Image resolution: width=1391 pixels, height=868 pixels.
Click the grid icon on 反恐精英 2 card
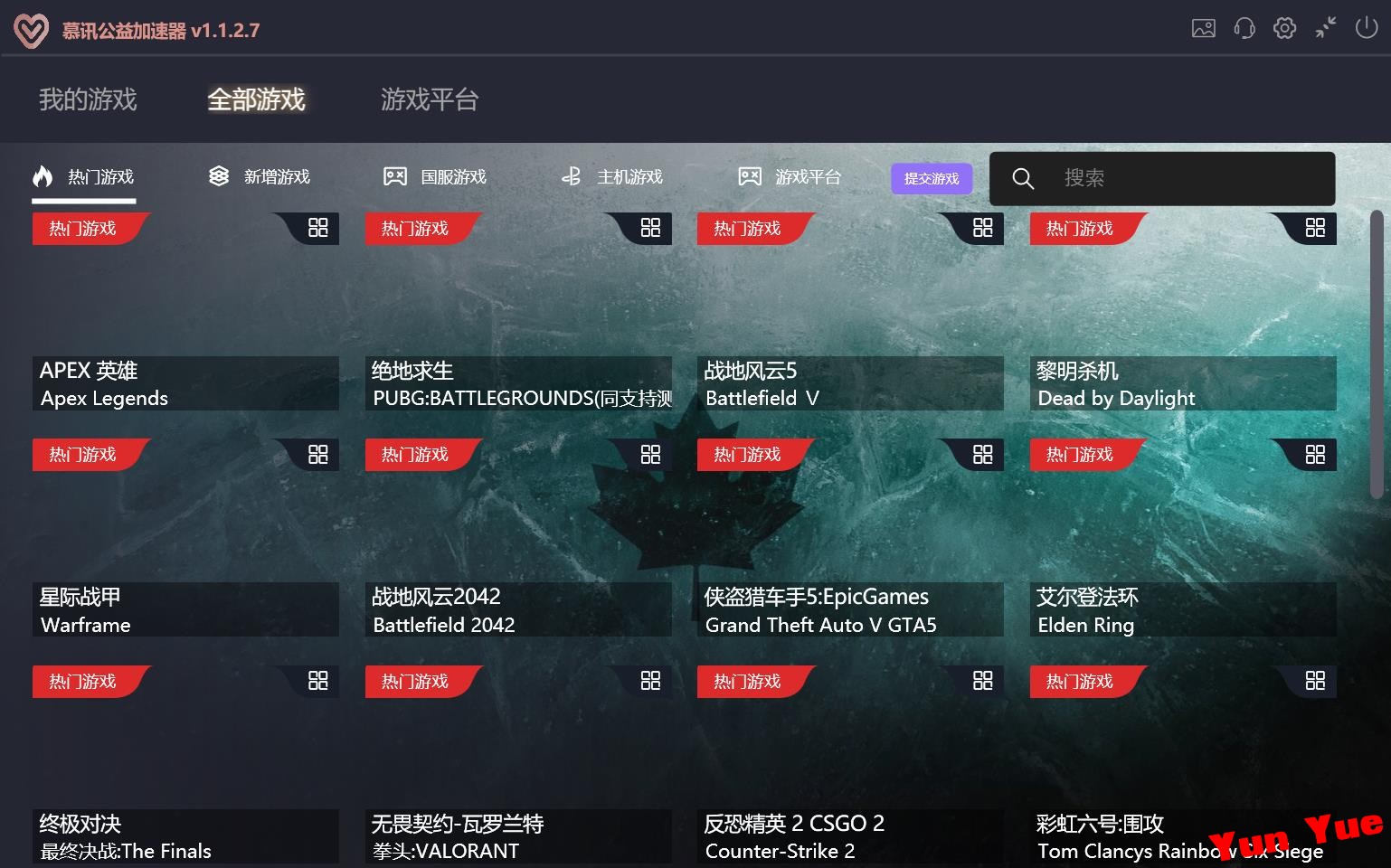(x=983, y=681)
